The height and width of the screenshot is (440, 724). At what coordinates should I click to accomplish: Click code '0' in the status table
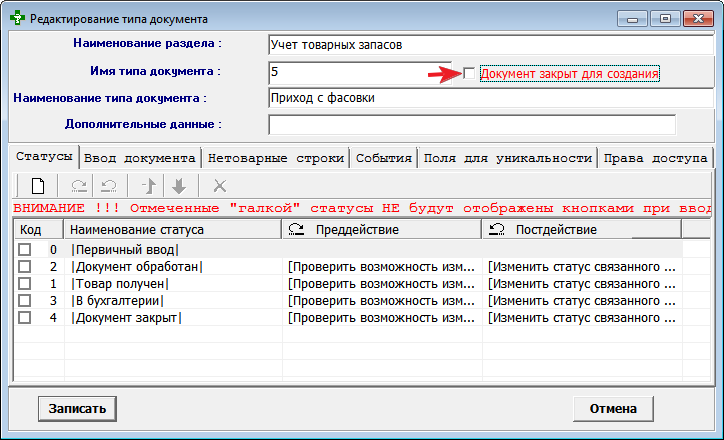pos(54,250)
